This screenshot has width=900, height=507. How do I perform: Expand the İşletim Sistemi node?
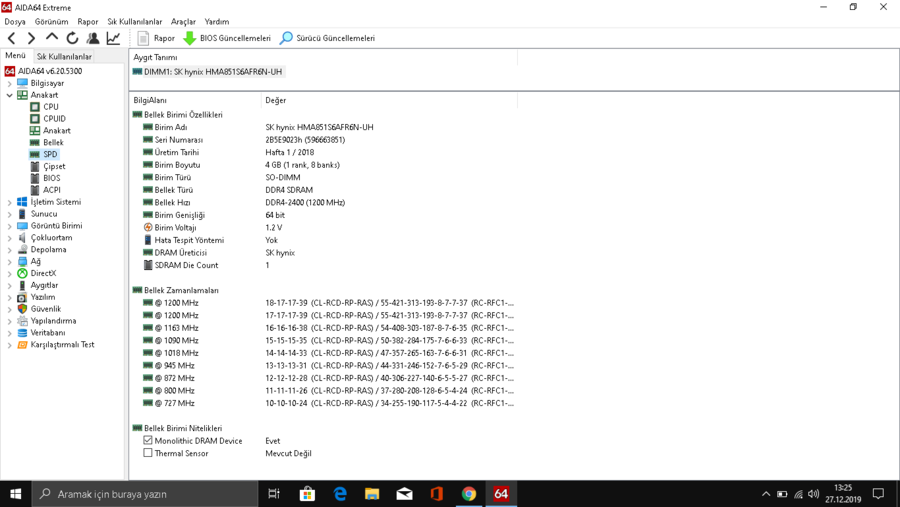coord(9,202)
